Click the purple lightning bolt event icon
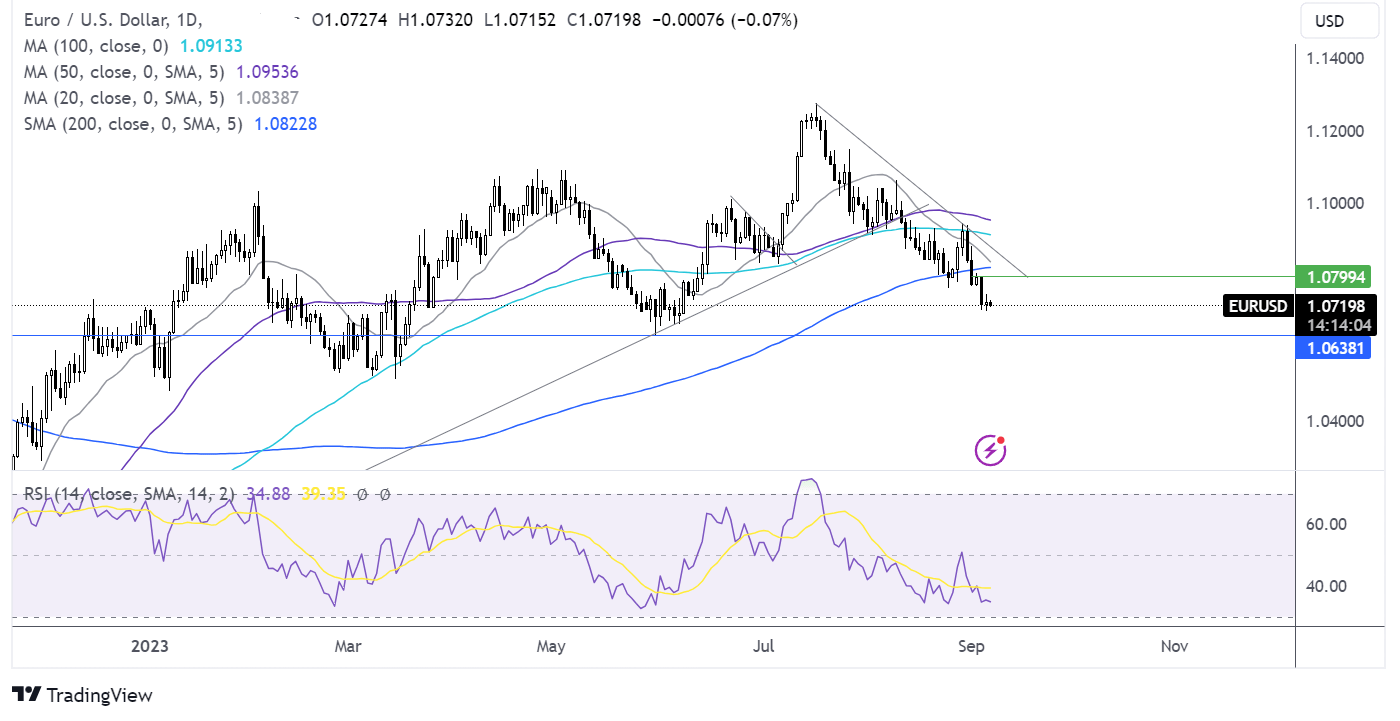1400x721 pixels. click(990, 451)
